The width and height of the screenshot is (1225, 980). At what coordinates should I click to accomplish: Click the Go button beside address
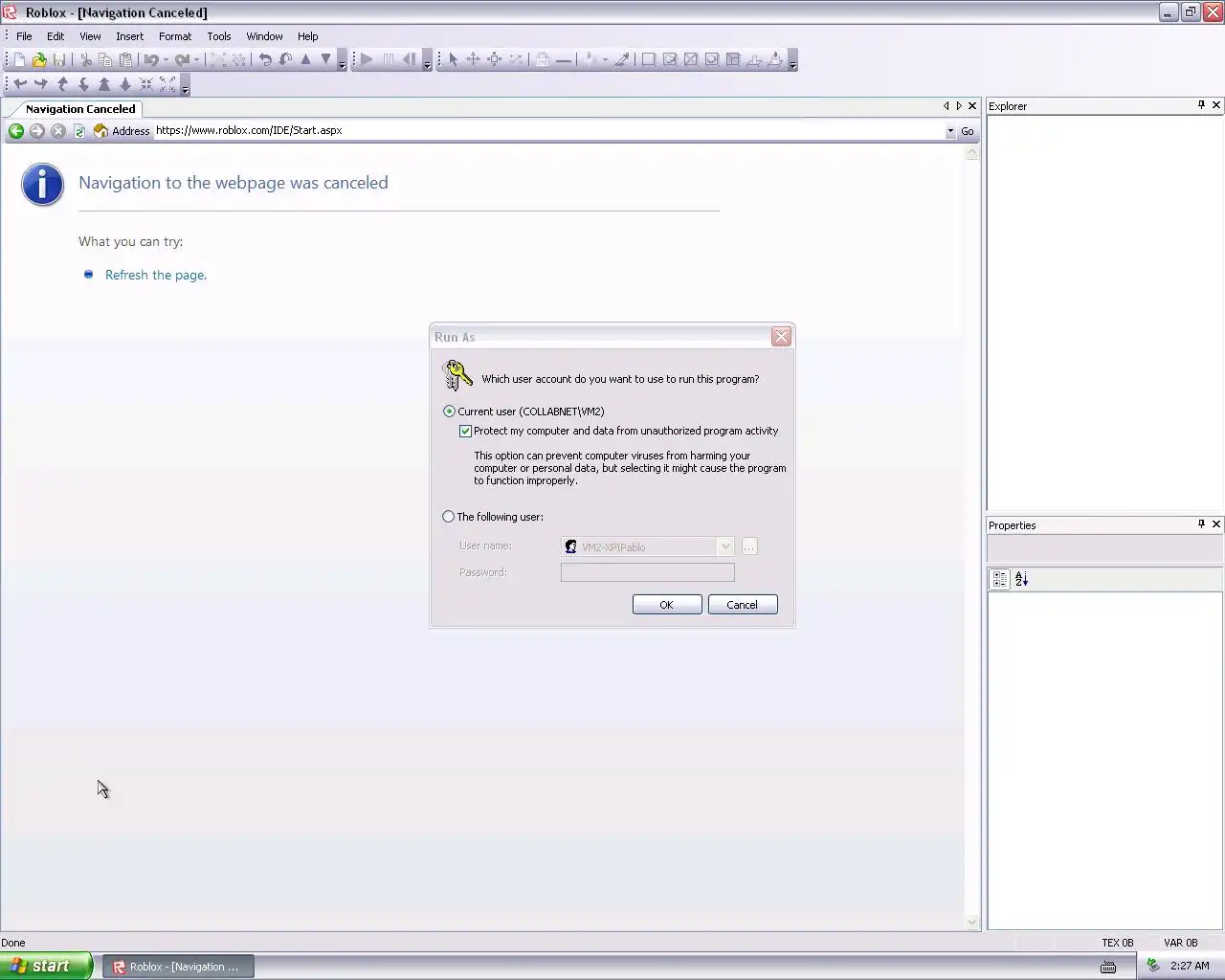pyautogui.click(x=968, y=131)
